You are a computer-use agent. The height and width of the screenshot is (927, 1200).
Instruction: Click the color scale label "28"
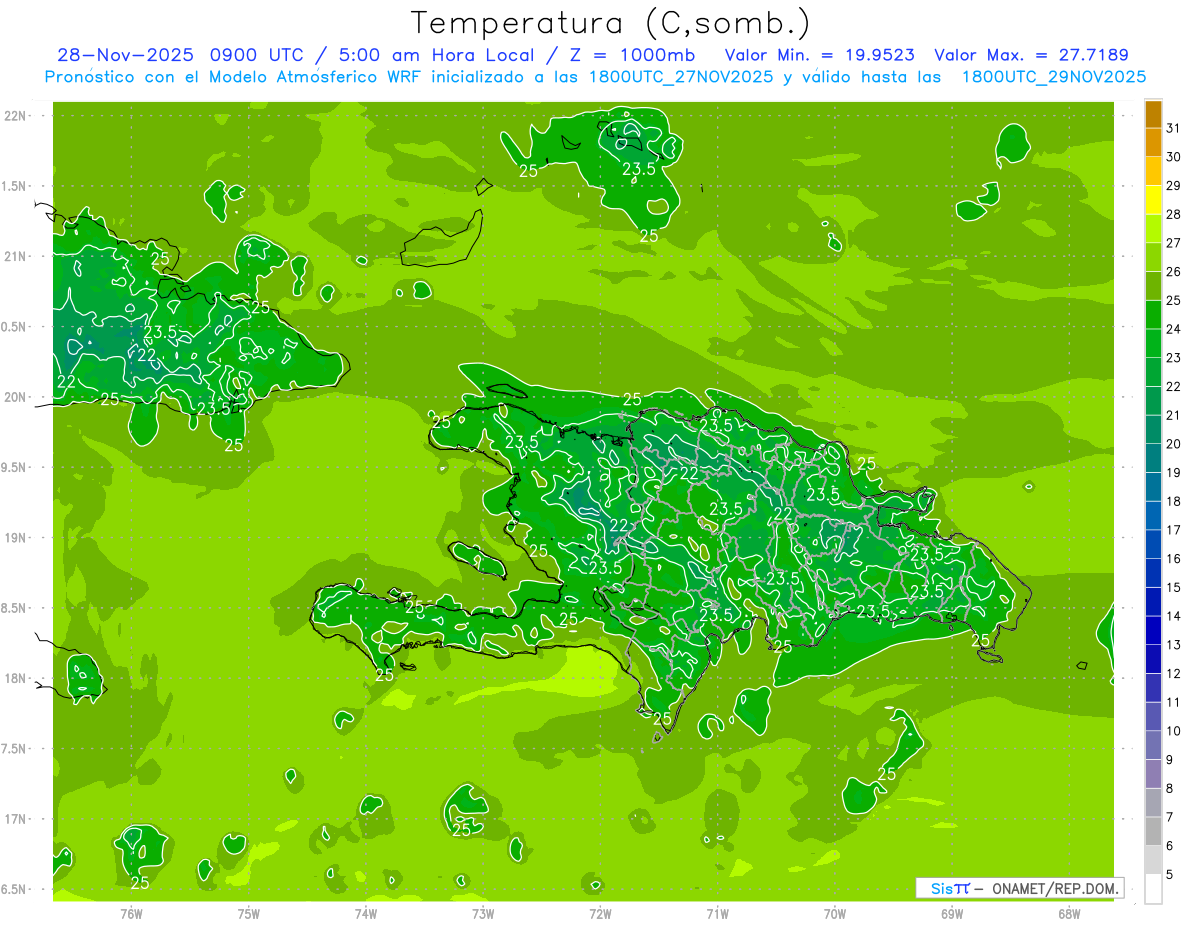(x=1174, y=214)
